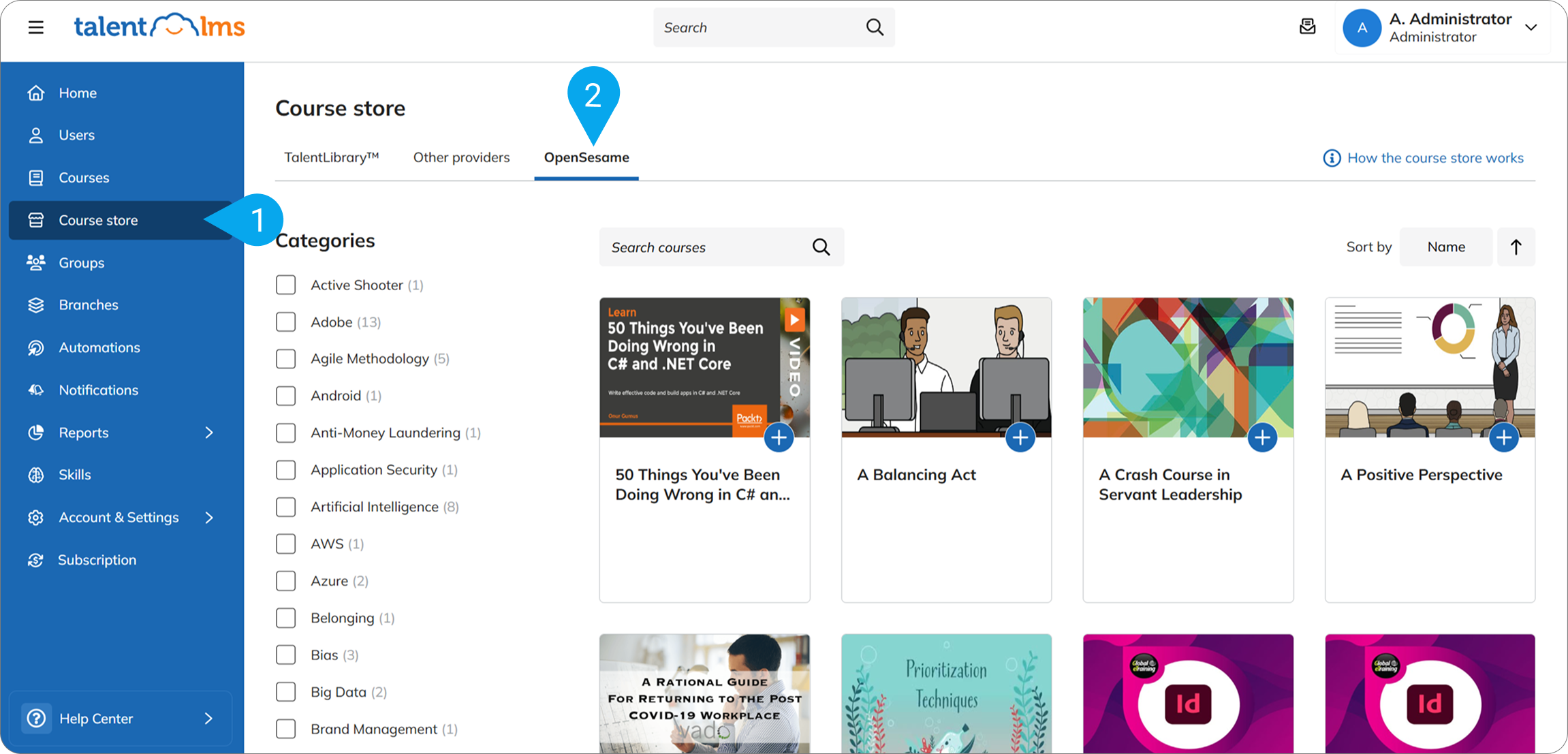Click the Notifications megaphone icon
This screenshot has width=1568, height=754.
point(36,390)
